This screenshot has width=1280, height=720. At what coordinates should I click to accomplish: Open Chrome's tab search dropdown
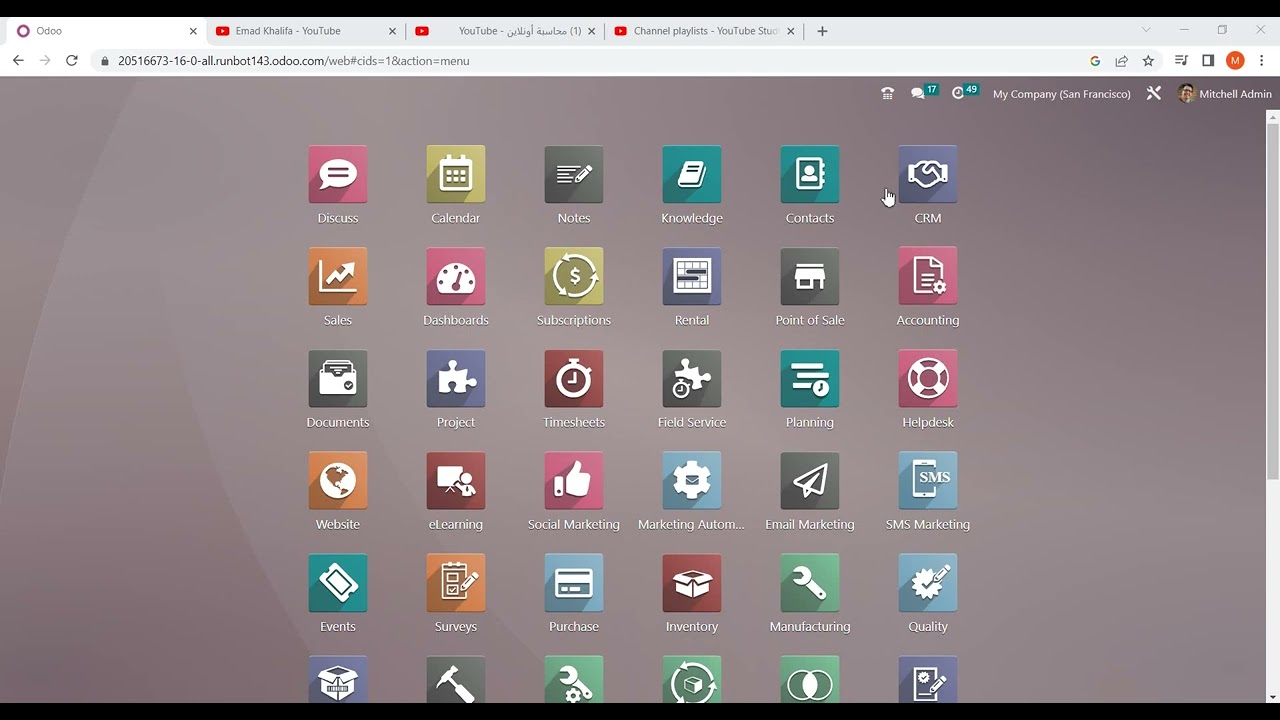point(1146,30)
